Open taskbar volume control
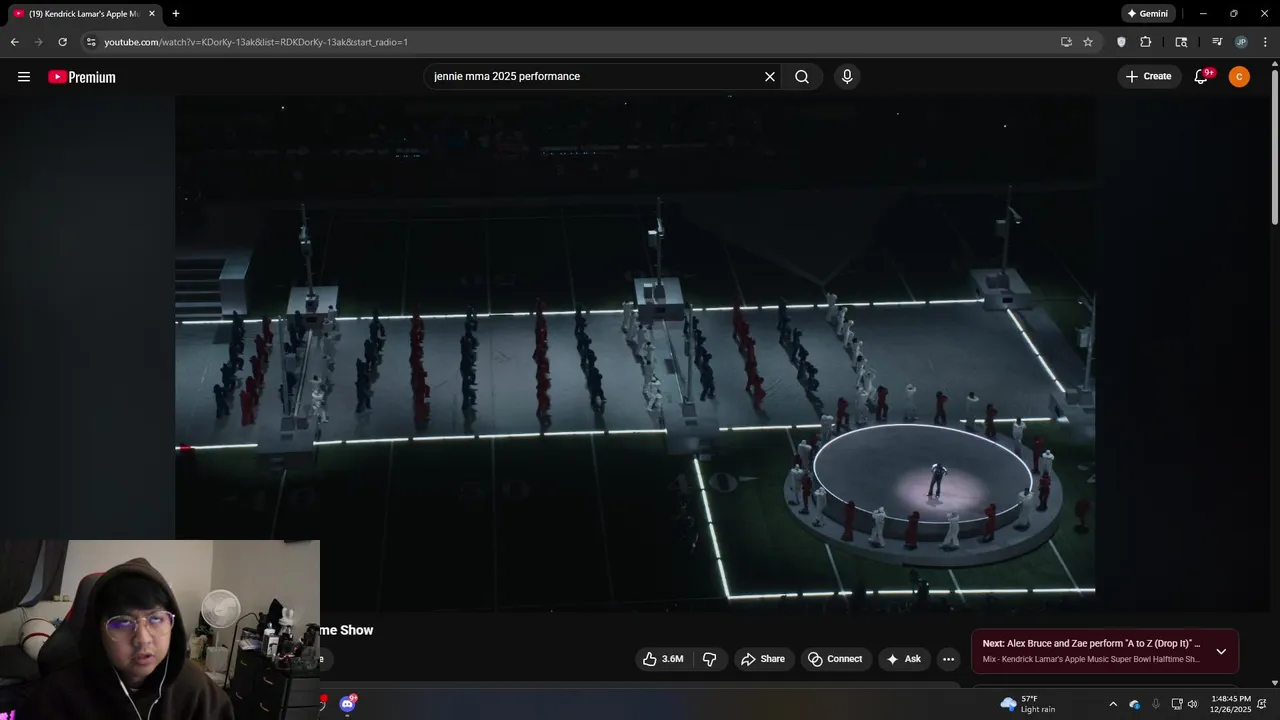This screenshot has height=720, width=1280. (1192, 704)
